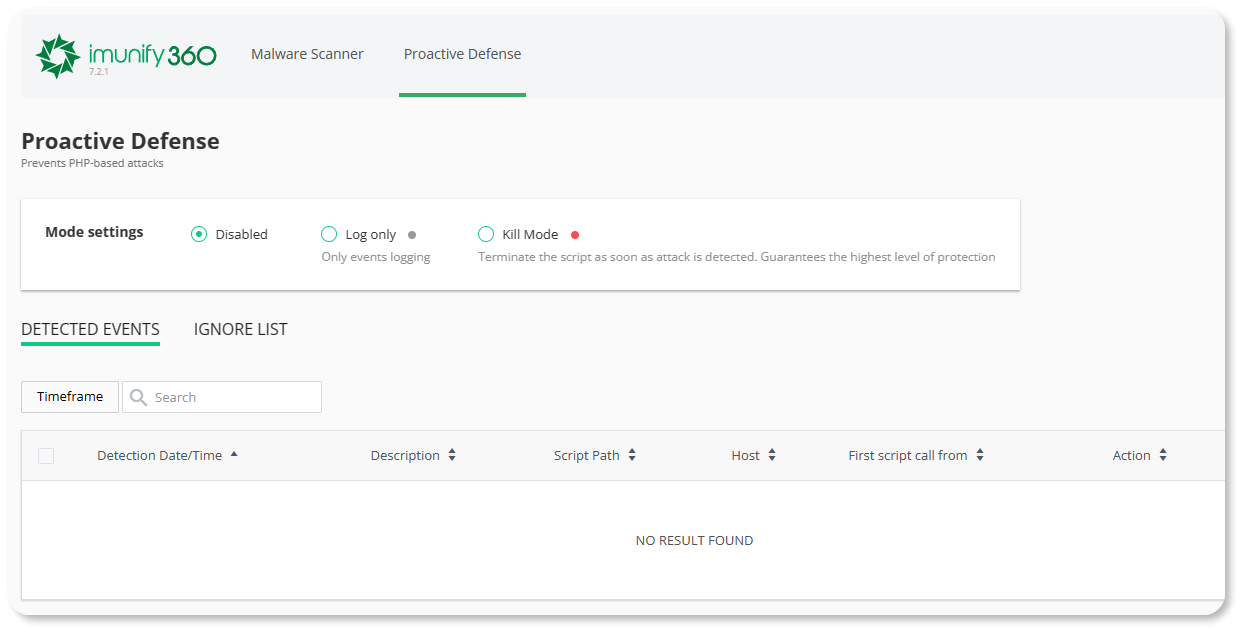Sort by First script call from arrows
Image resolution: width=1238 pixels, height=628 pixels.
click(x=980, y=455)
